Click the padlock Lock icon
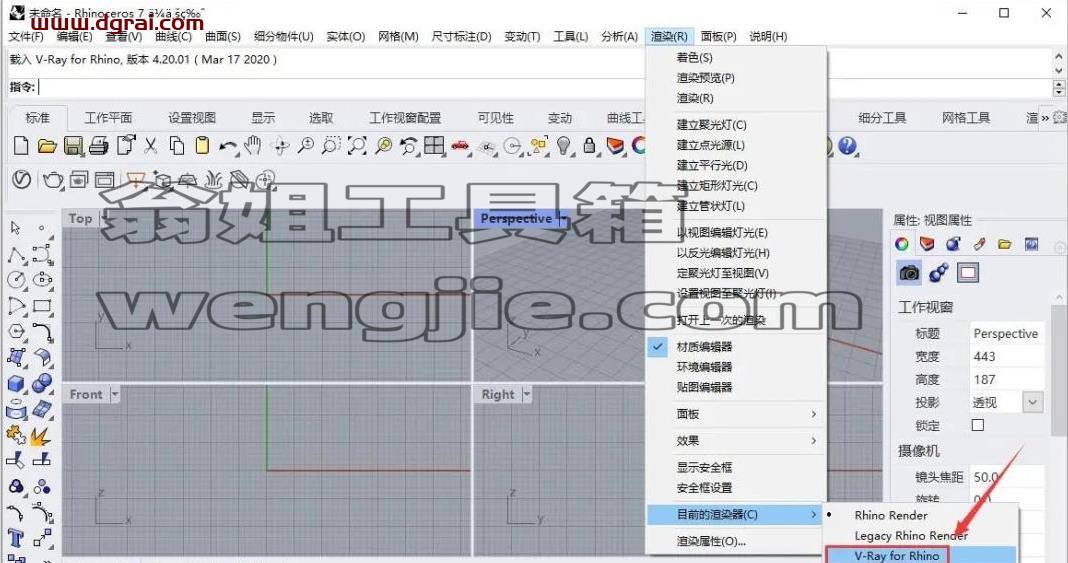 590,146
